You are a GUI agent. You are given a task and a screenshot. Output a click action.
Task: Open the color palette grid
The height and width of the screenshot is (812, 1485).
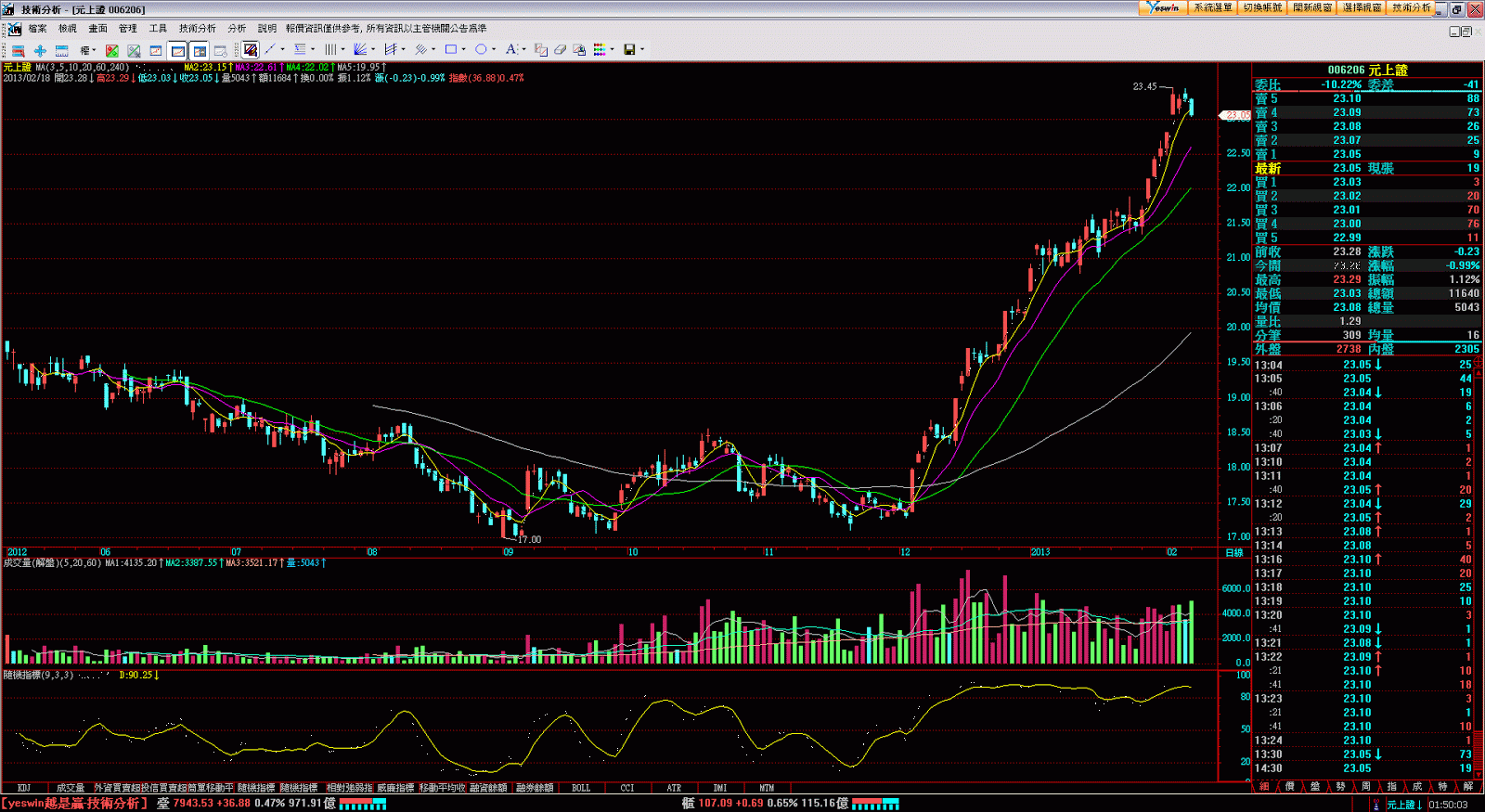[x=600, y=49]
